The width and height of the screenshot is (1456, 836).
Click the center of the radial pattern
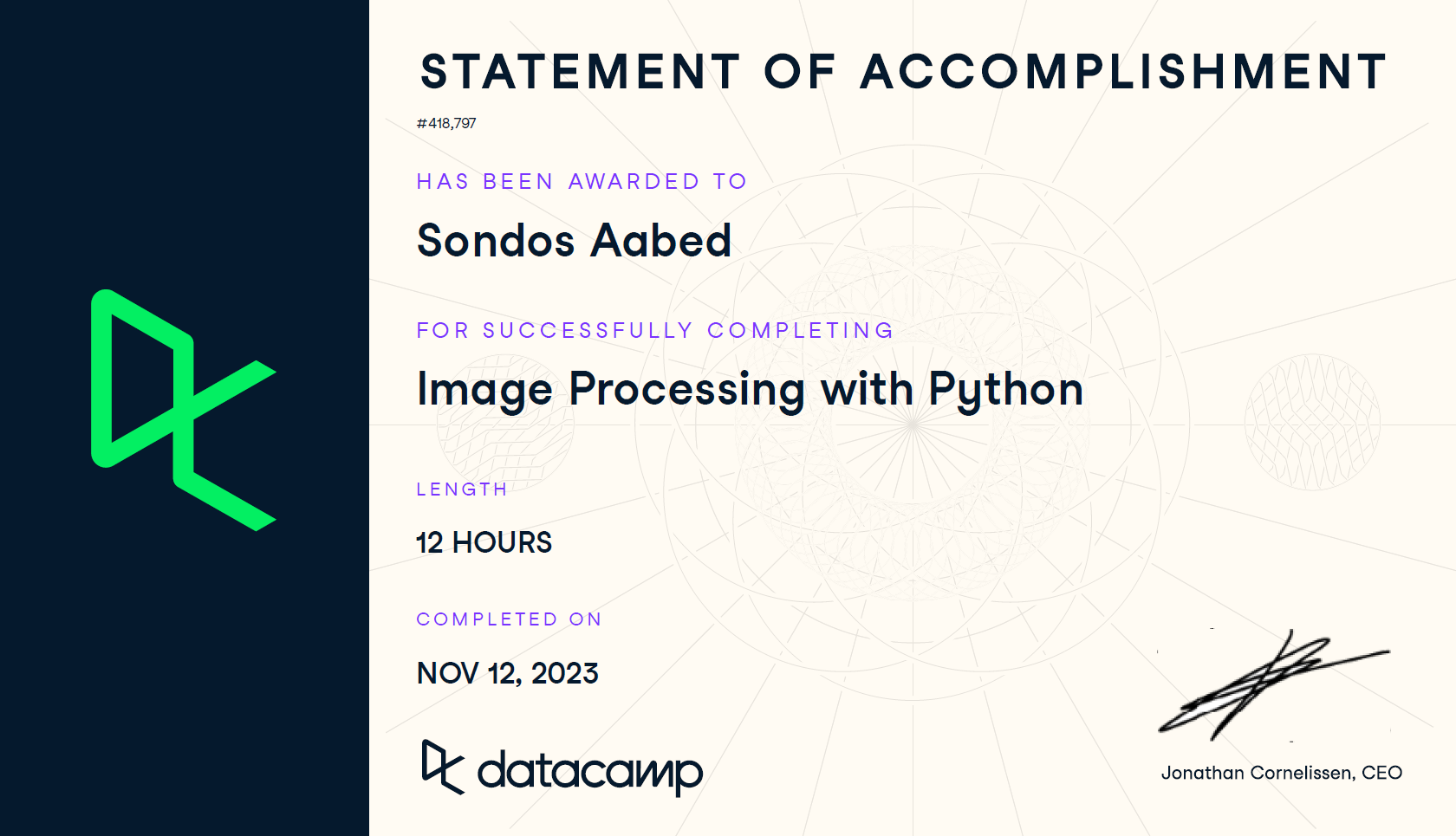tap(913, 424)
